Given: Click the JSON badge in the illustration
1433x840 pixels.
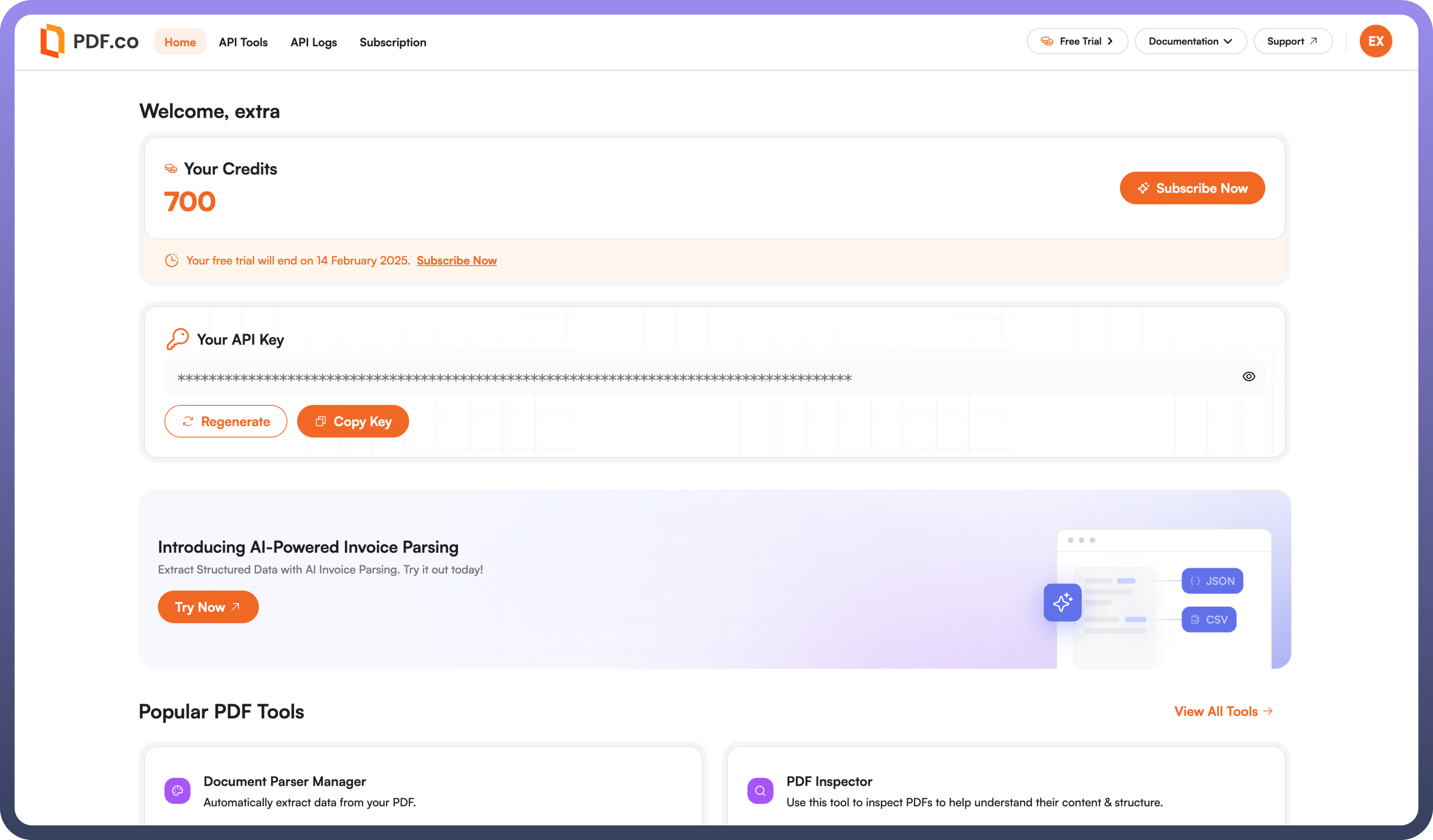Looking at the screenshot, I should click(1212, 581).
